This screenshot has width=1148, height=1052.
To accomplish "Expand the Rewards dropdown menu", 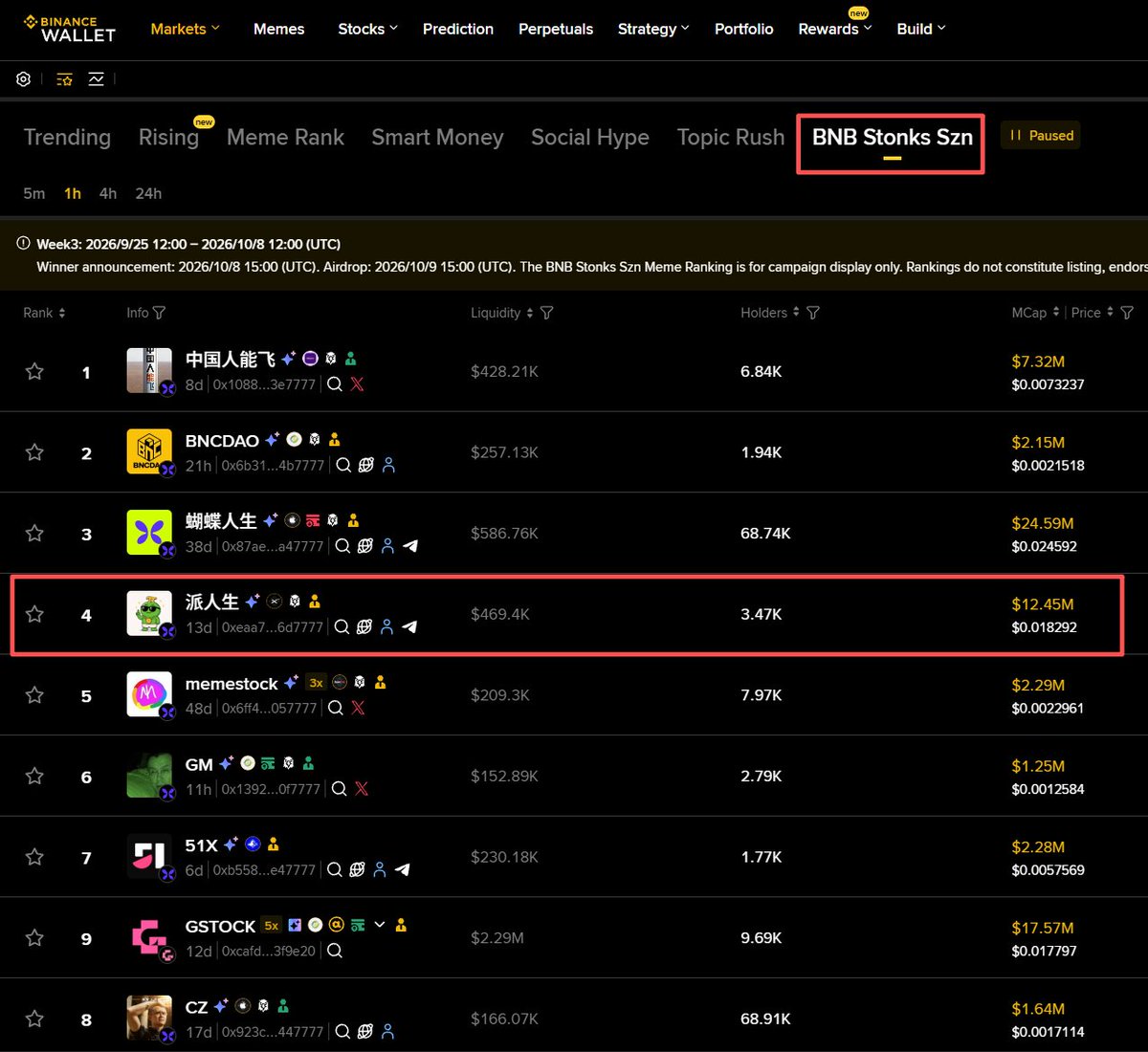I will coord(835,29).
